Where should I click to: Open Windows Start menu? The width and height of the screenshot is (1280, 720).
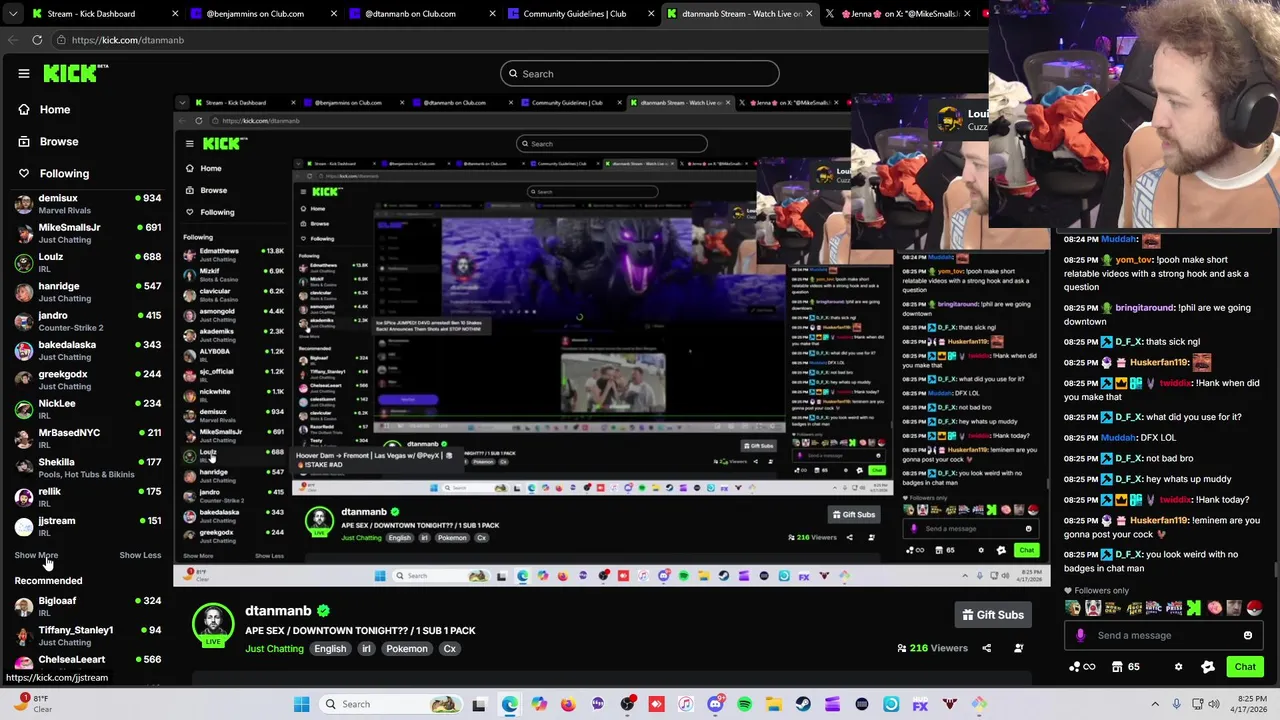[301, 704]
